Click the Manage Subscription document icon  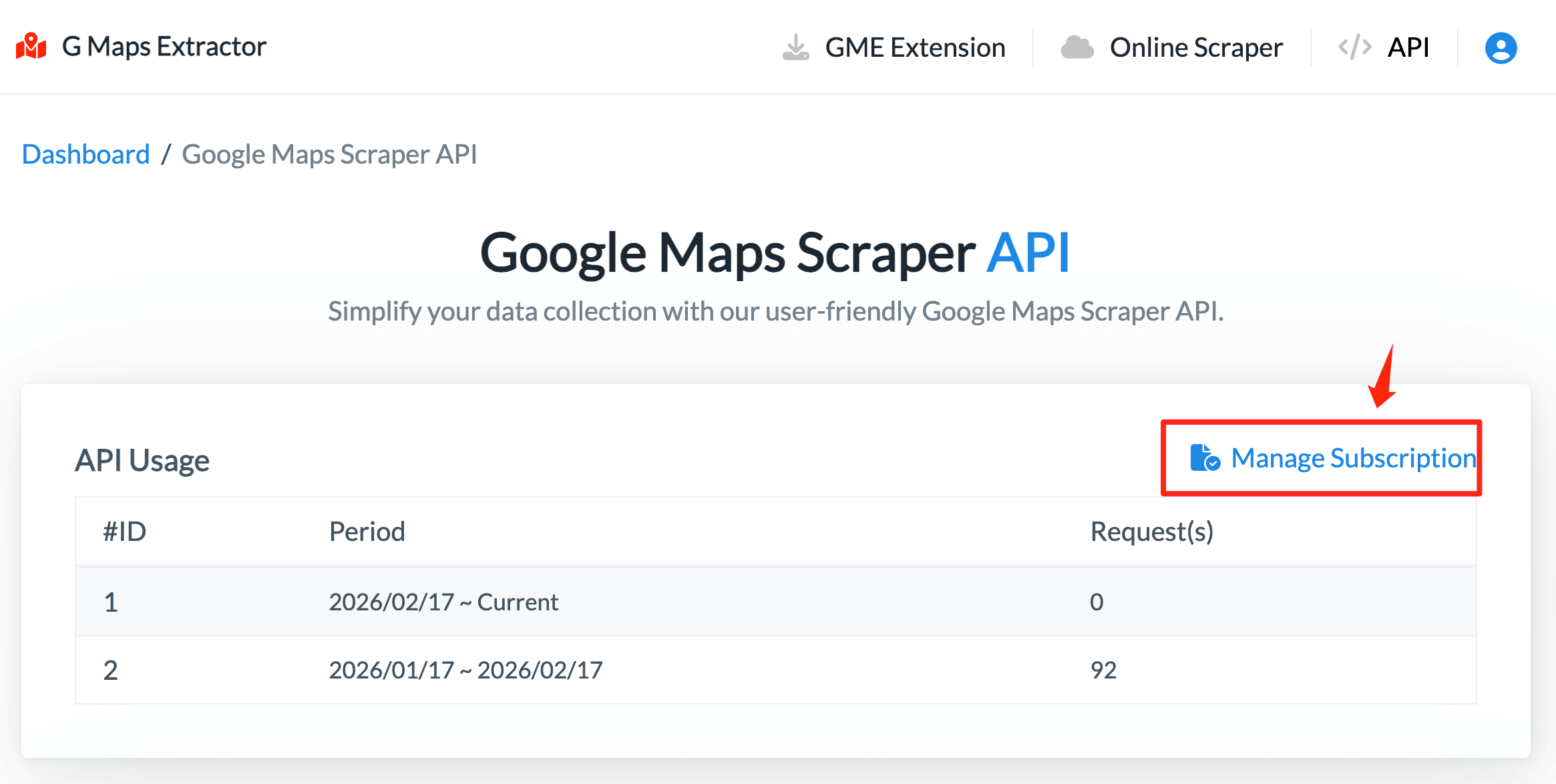point(1204,458)
